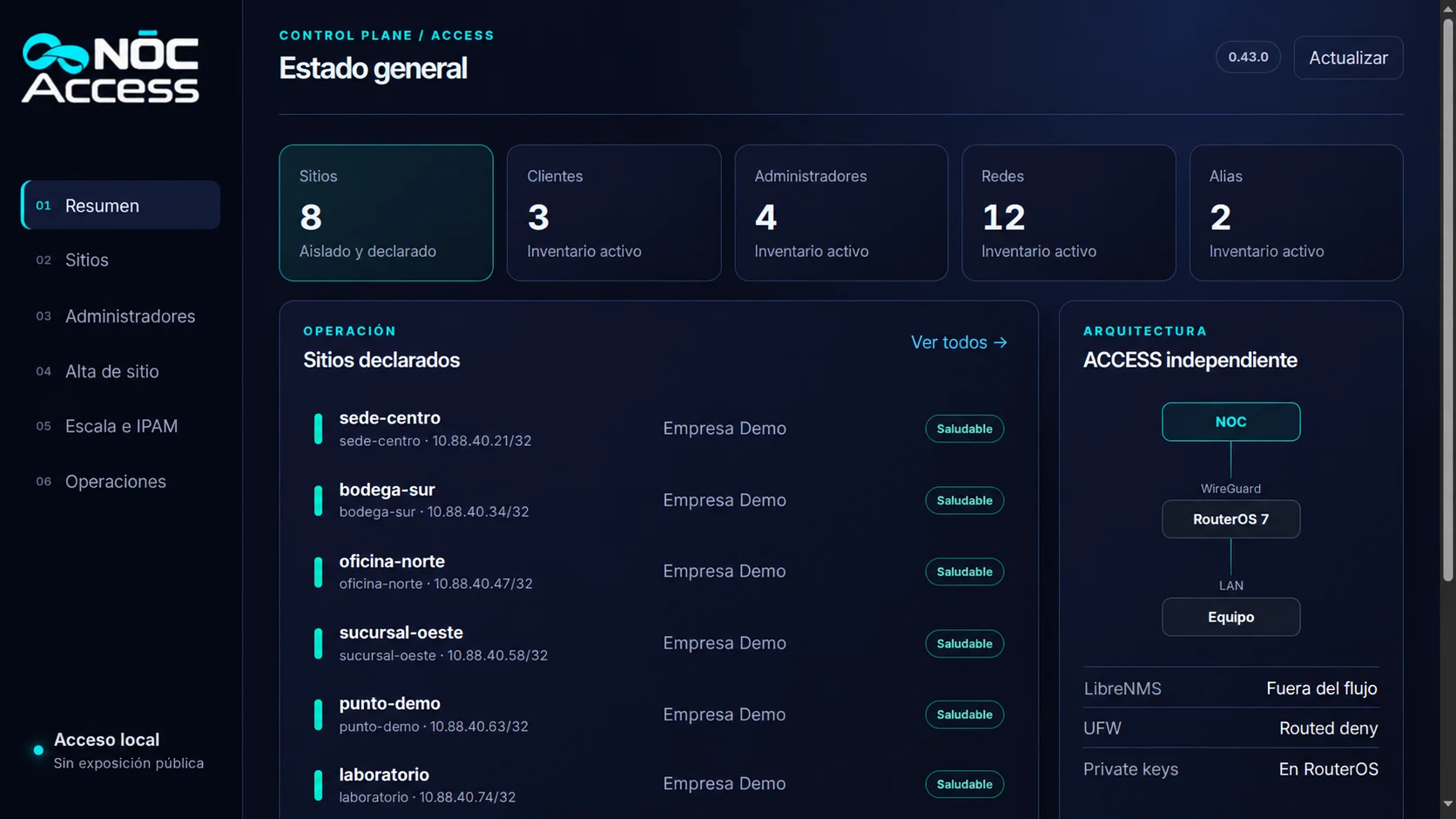Image resolution: width=1456 pixels, height=819 pixels.
Task: Click the green status bar of punto-demo
Action: point(318,714)
